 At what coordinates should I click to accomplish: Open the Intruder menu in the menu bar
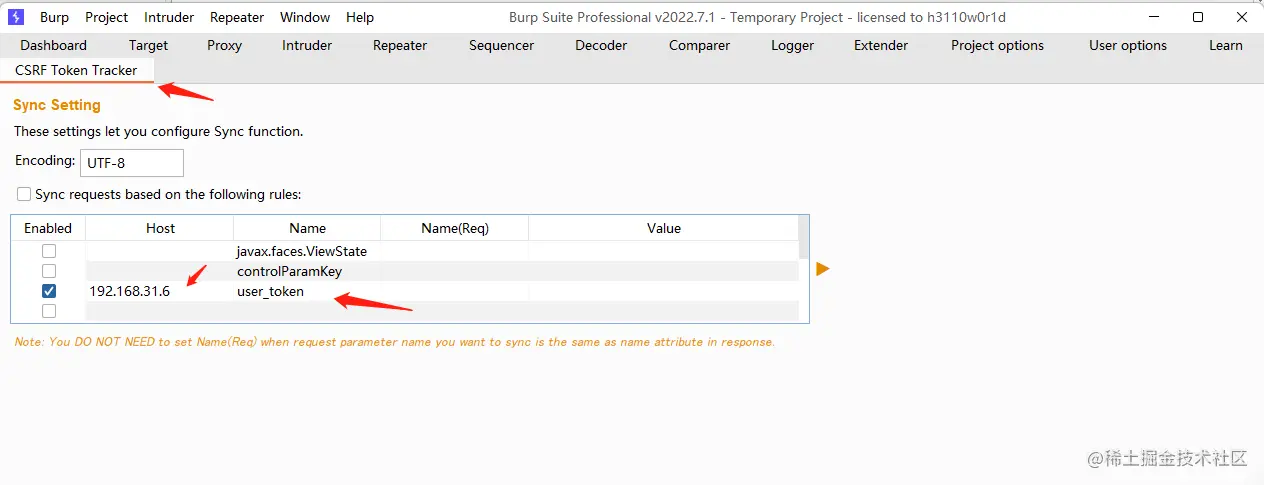click(x=169, y=17)
